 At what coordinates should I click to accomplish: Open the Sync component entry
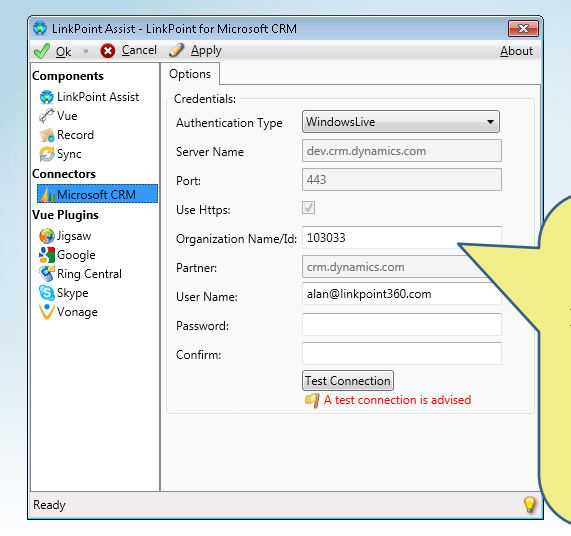click(x=69, y=154)
